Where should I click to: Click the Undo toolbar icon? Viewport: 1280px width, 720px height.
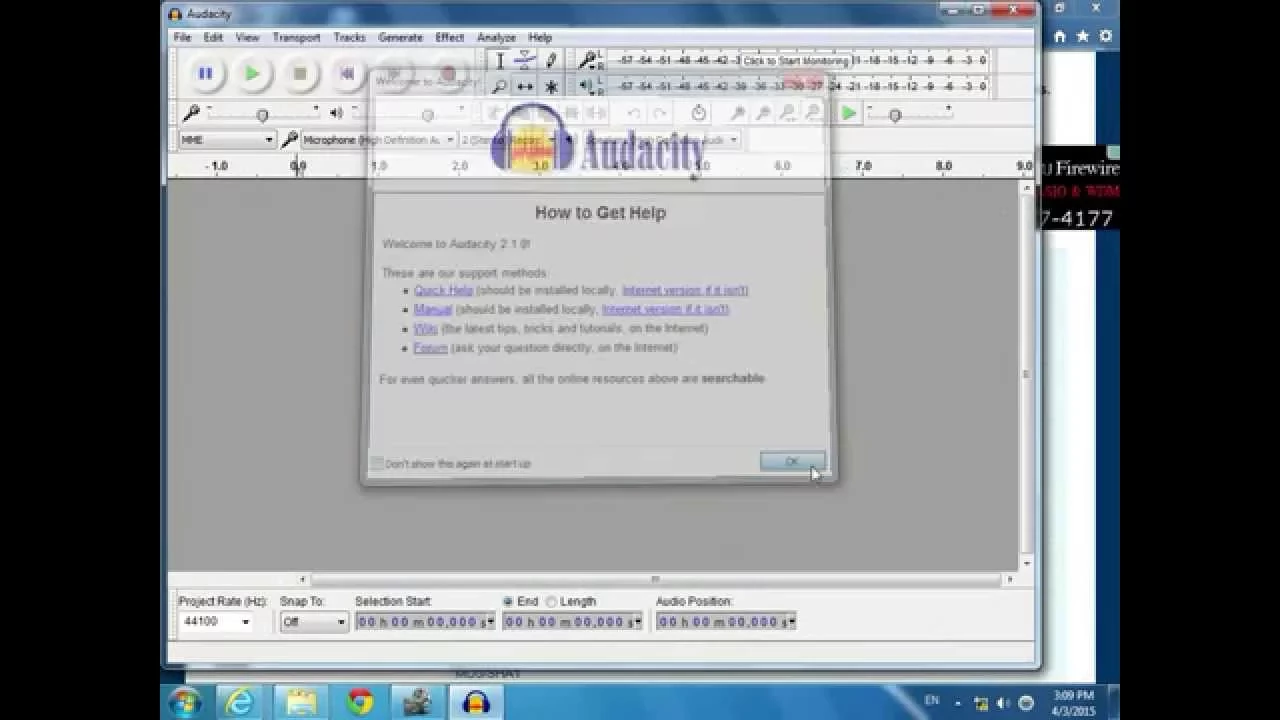(634, 114)
